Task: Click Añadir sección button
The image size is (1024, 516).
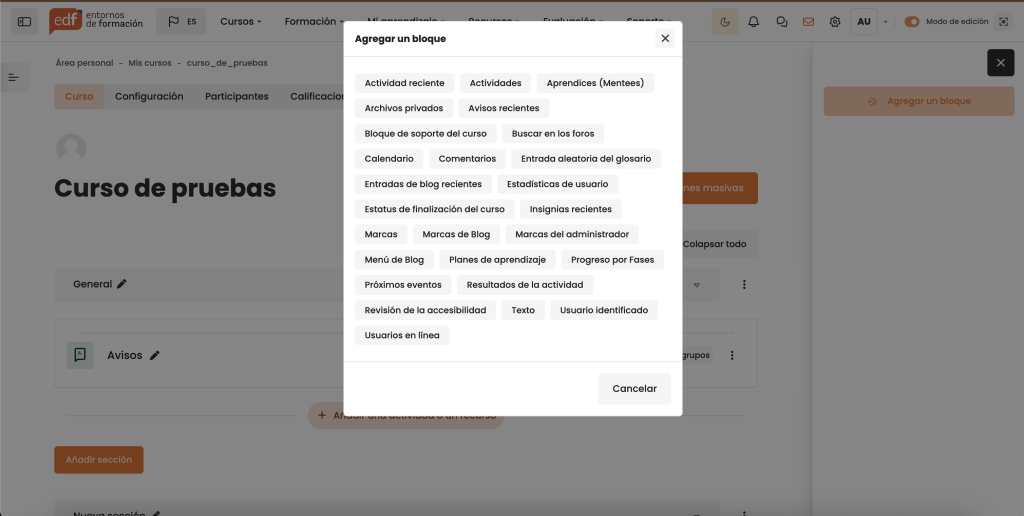Action: 99,460
